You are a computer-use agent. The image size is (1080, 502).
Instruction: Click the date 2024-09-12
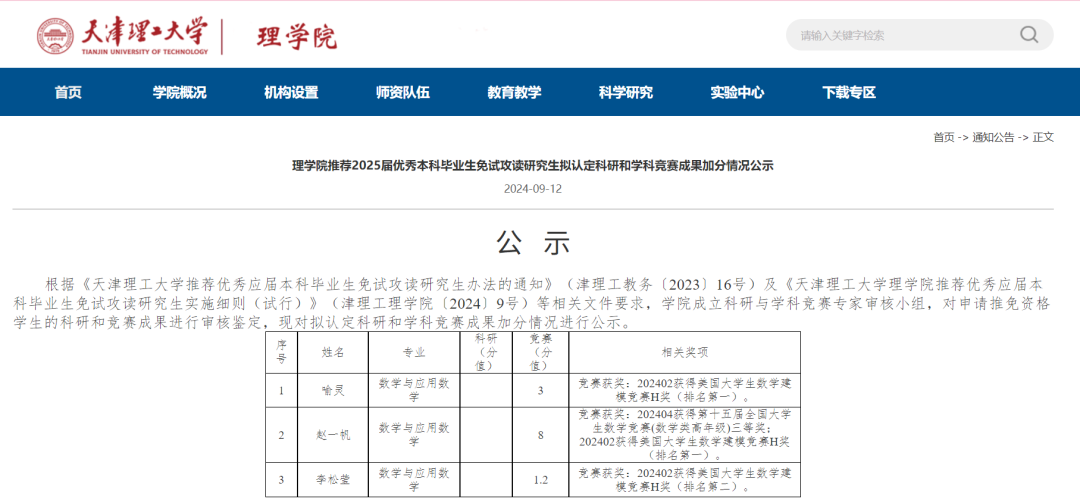point(533,189)
